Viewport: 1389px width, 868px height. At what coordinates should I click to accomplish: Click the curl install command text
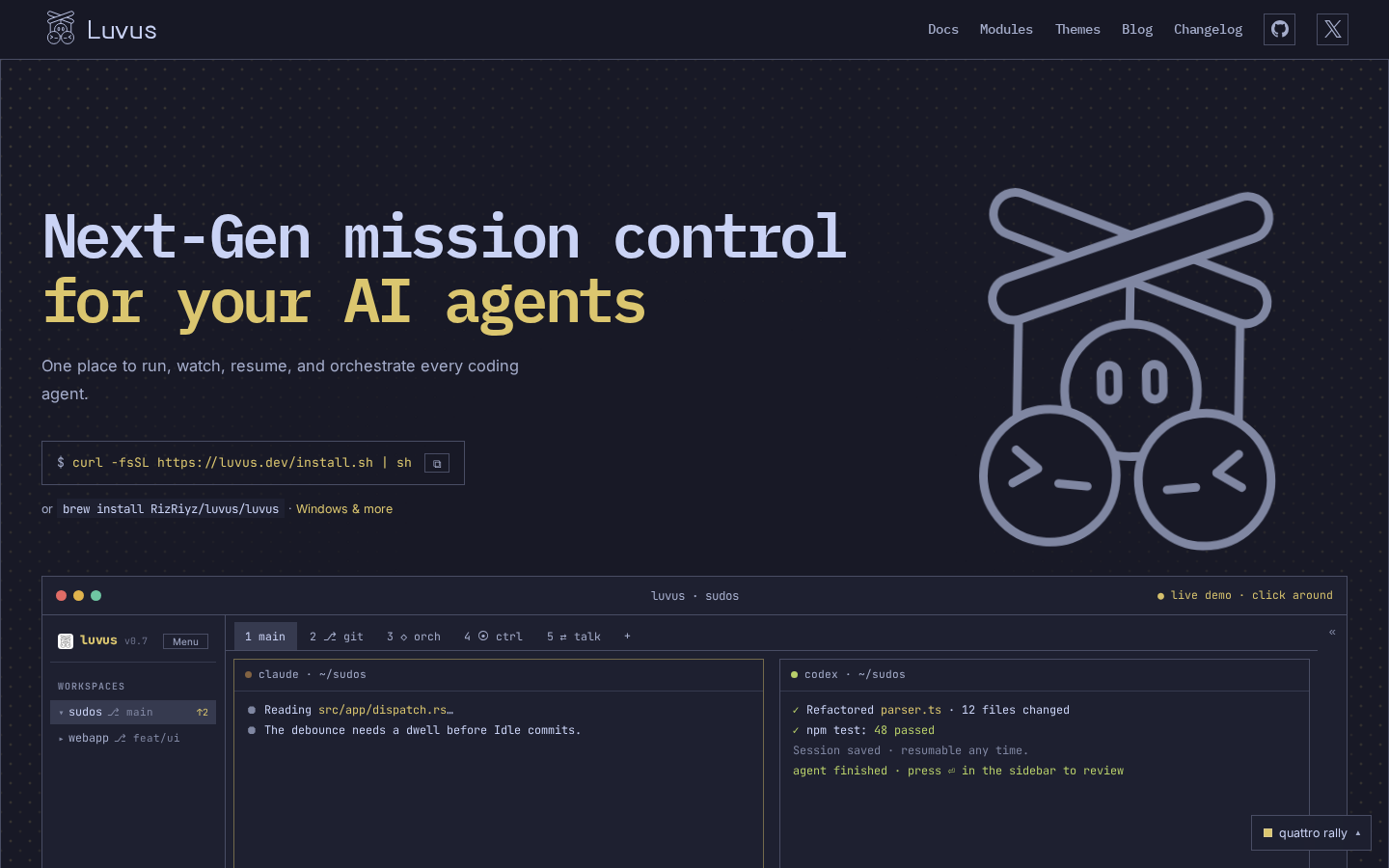point(242,463)
